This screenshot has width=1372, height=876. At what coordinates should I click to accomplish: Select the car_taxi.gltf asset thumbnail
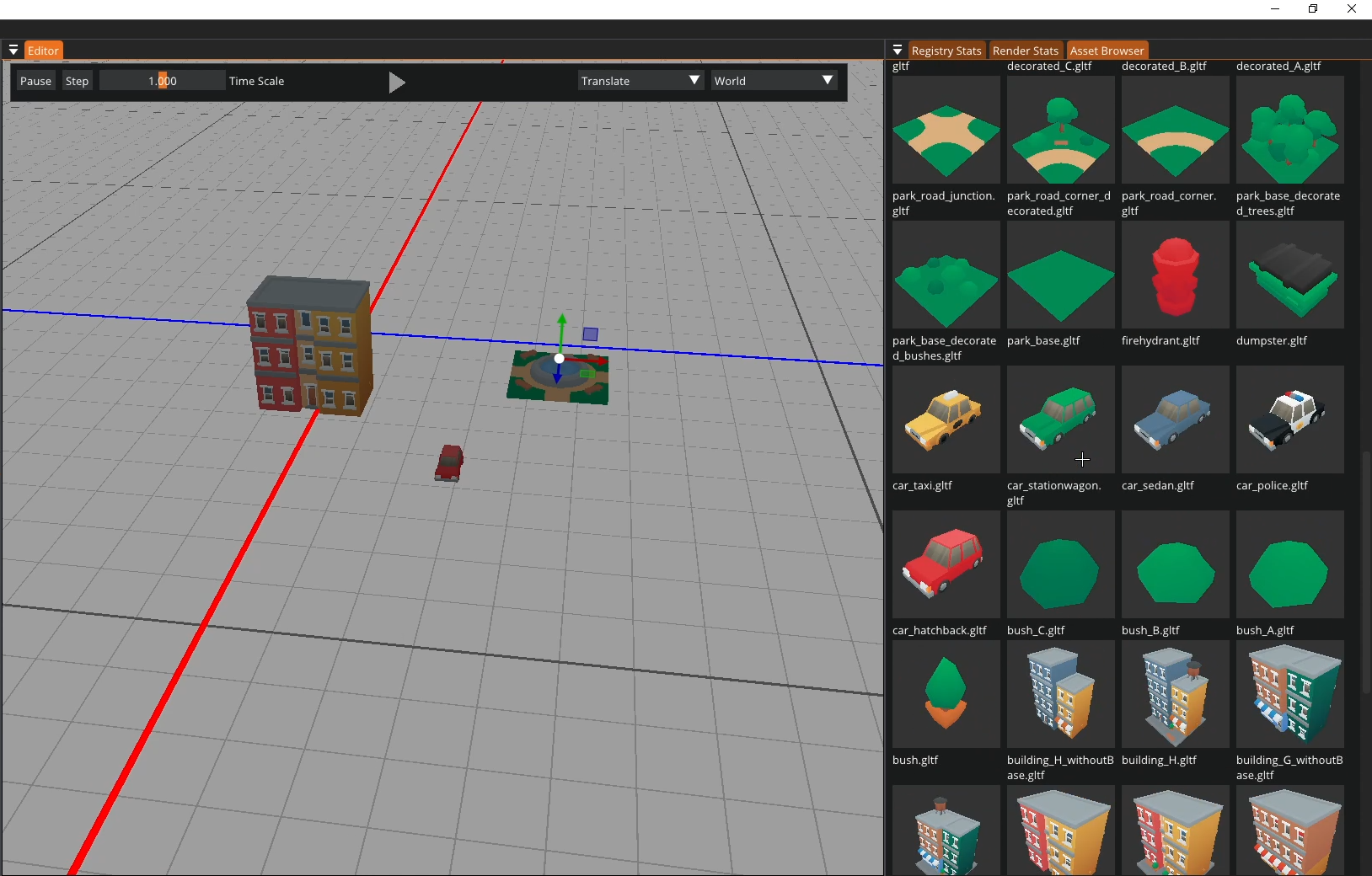946,419
